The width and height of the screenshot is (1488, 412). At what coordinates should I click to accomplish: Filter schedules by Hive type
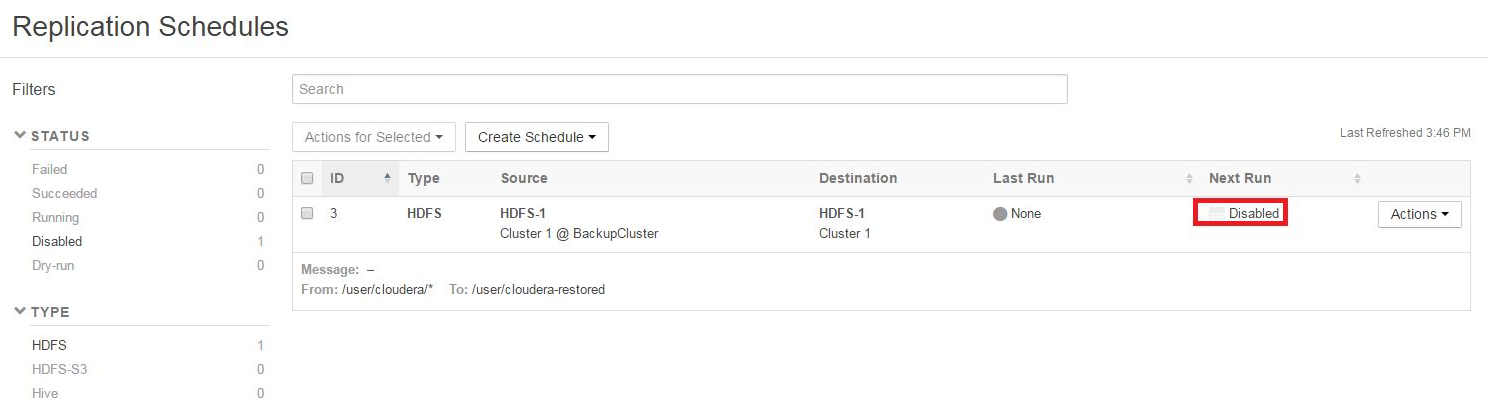pos(45,393)
